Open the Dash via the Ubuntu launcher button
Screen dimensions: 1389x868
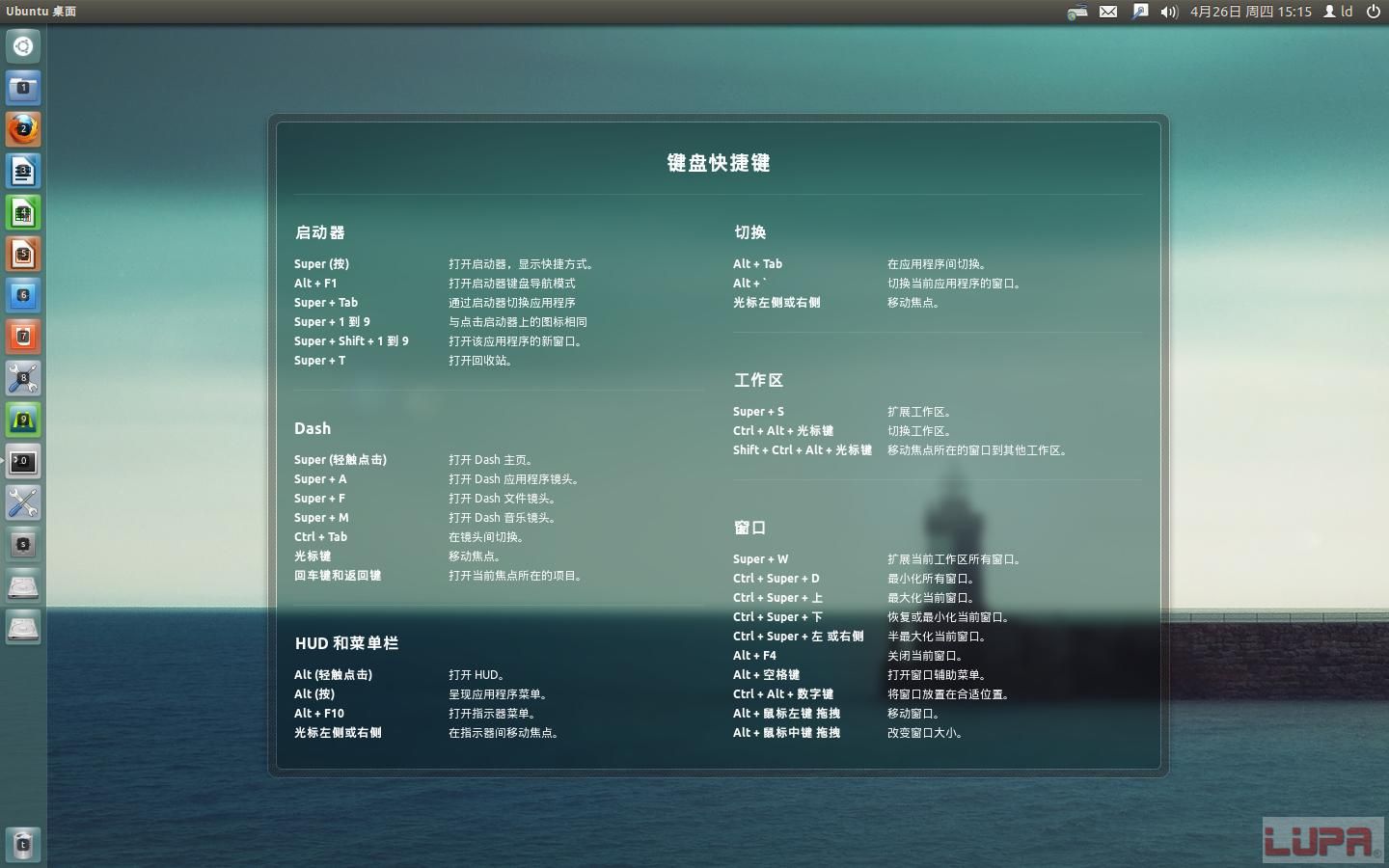[x=23, y=45]
